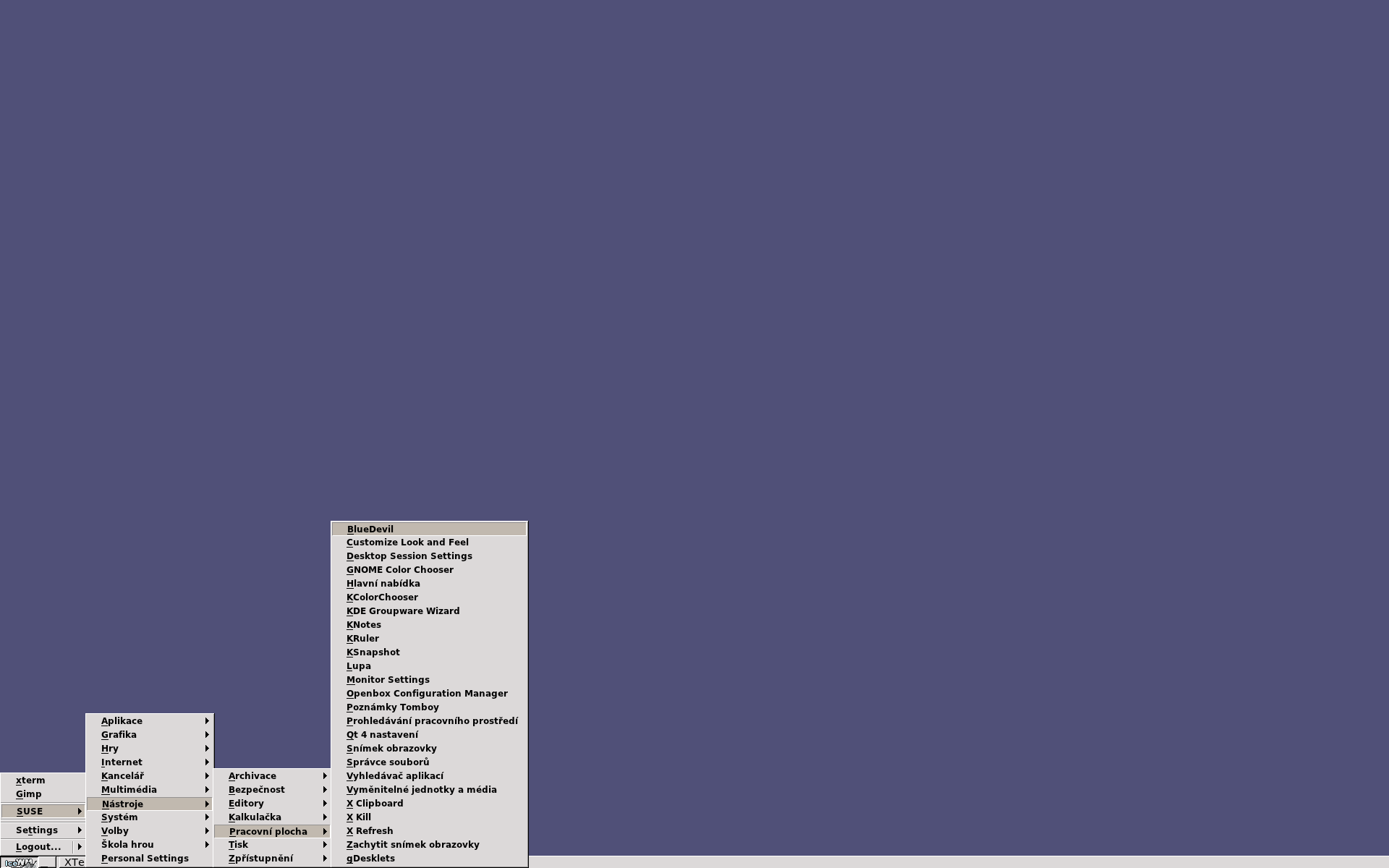This screenshot has width=1389, height=868.
Task: Expand the Bezpečnost submenu
Action: [x=272, y=790]
